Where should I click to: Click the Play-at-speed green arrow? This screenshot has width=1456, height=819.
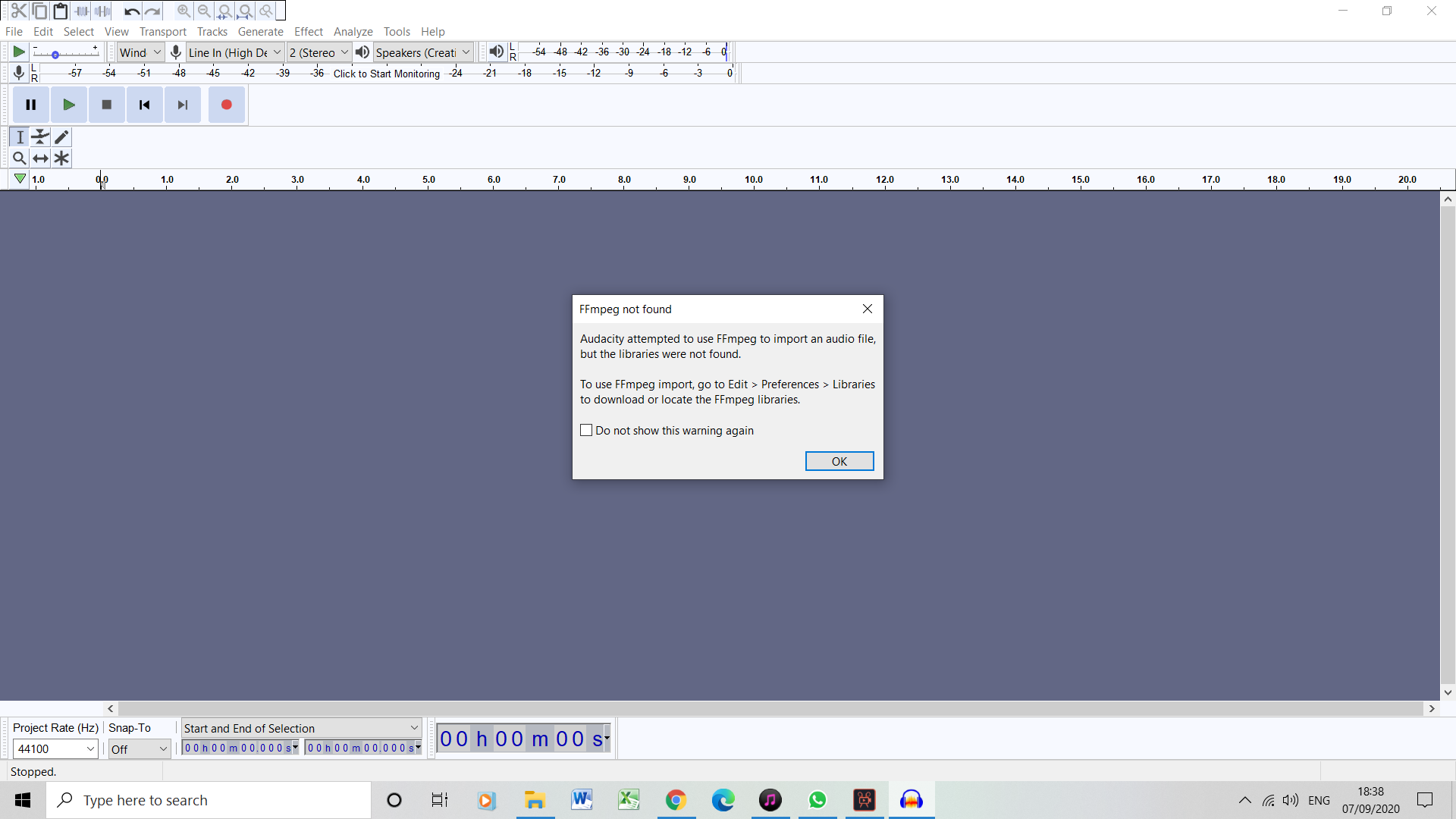[x=19, y=52]
